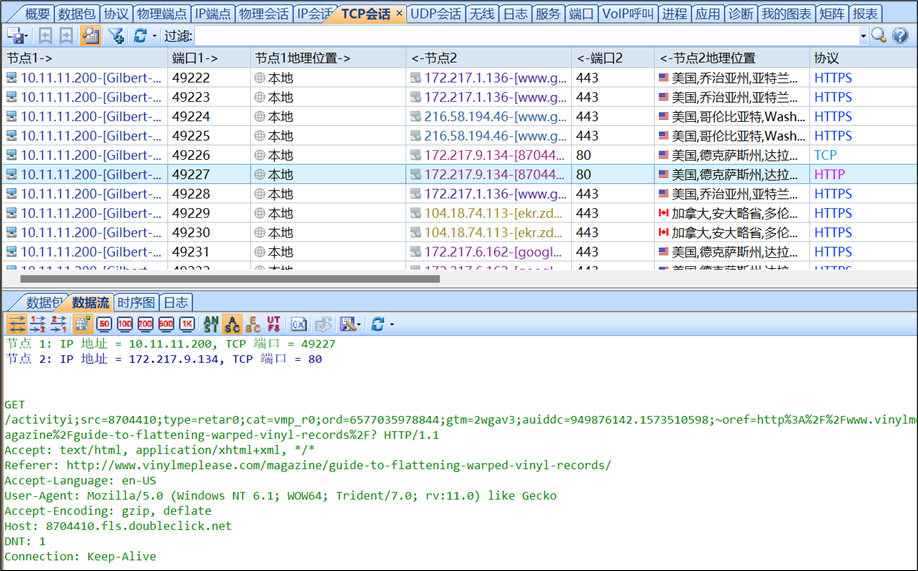Switch to the UDP会话 tab
918x571 pixels.
click(436, 14)
